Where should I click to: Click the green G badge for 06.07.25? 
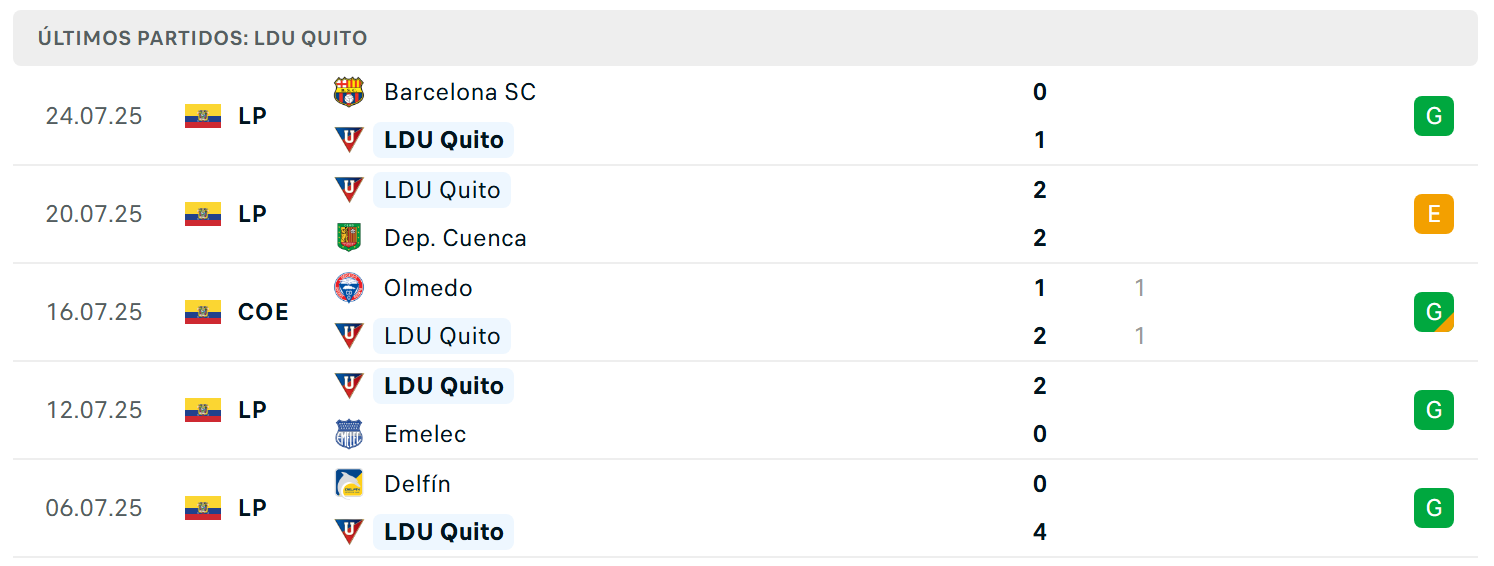[x=1434, y=508]
